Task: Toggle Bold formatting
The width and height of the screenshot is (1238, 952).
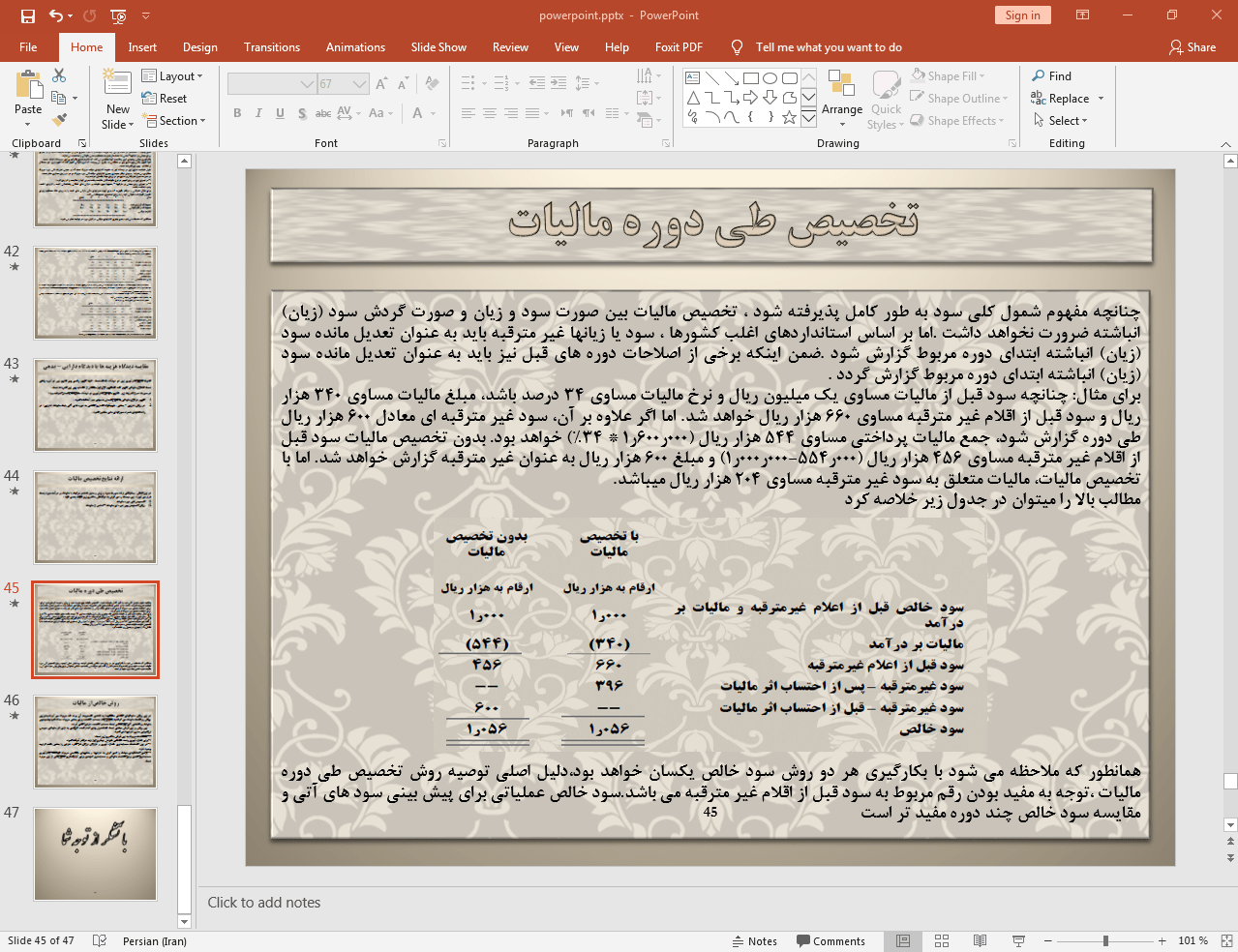Action: click(x=237, y=113)
